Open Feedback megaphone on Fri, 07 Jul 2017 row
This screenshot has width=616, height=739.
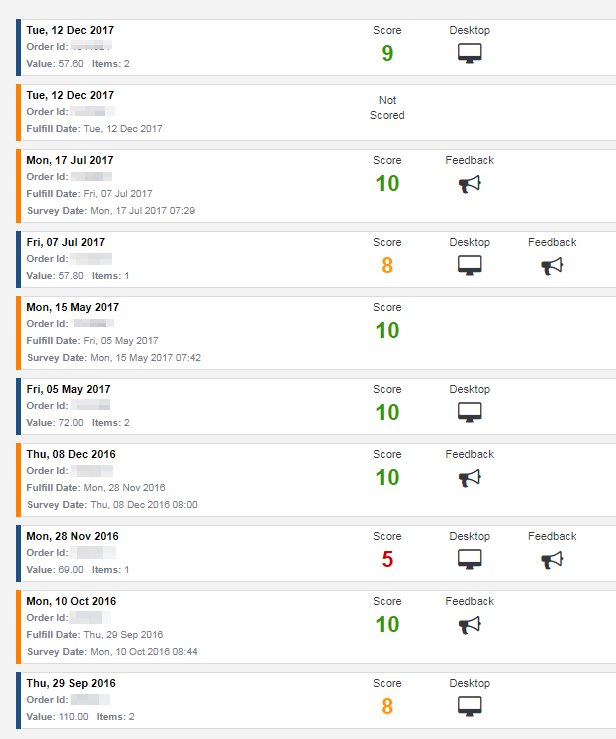552,266
